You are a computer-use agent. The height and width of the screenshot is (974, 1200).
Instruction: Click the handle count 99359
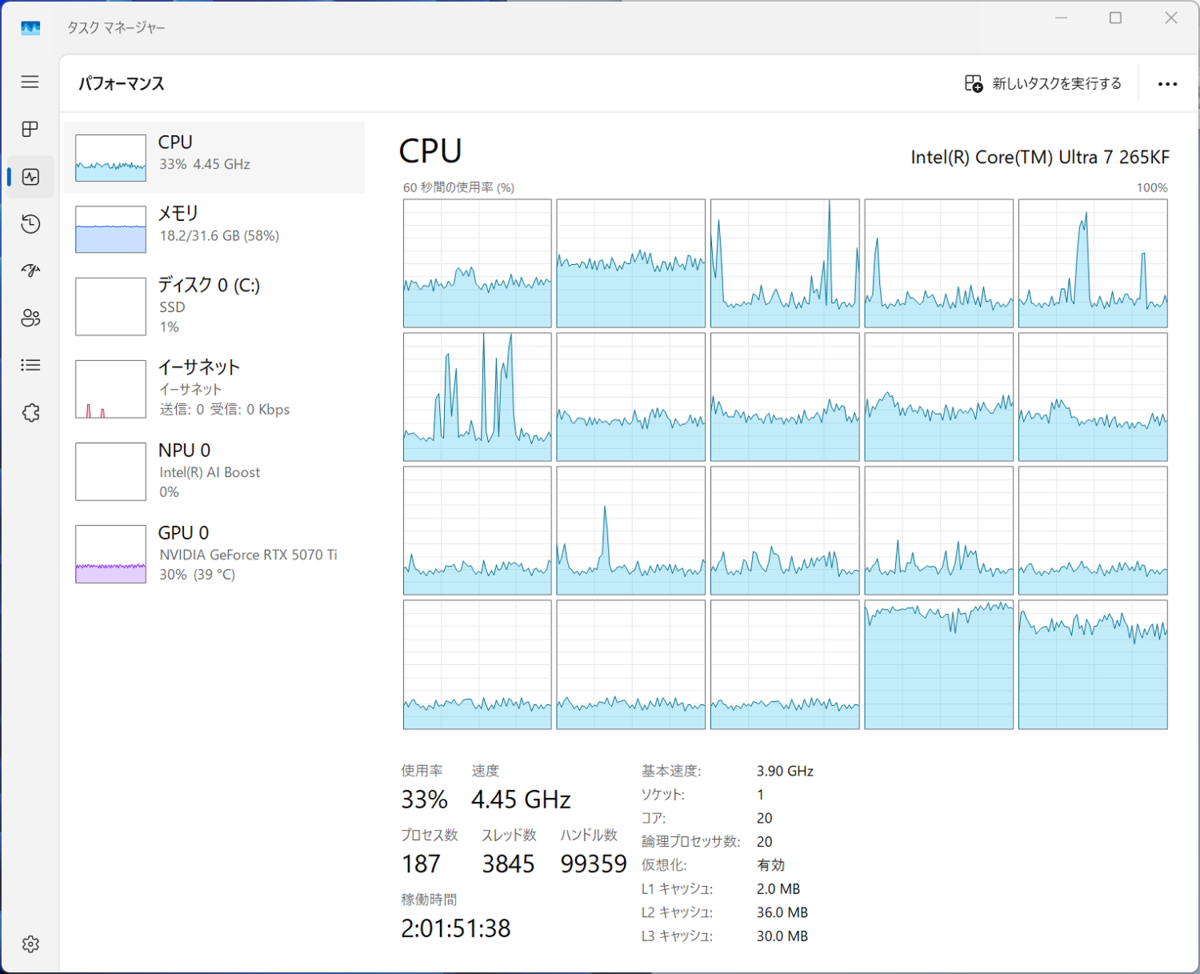[x=594, y=864]
